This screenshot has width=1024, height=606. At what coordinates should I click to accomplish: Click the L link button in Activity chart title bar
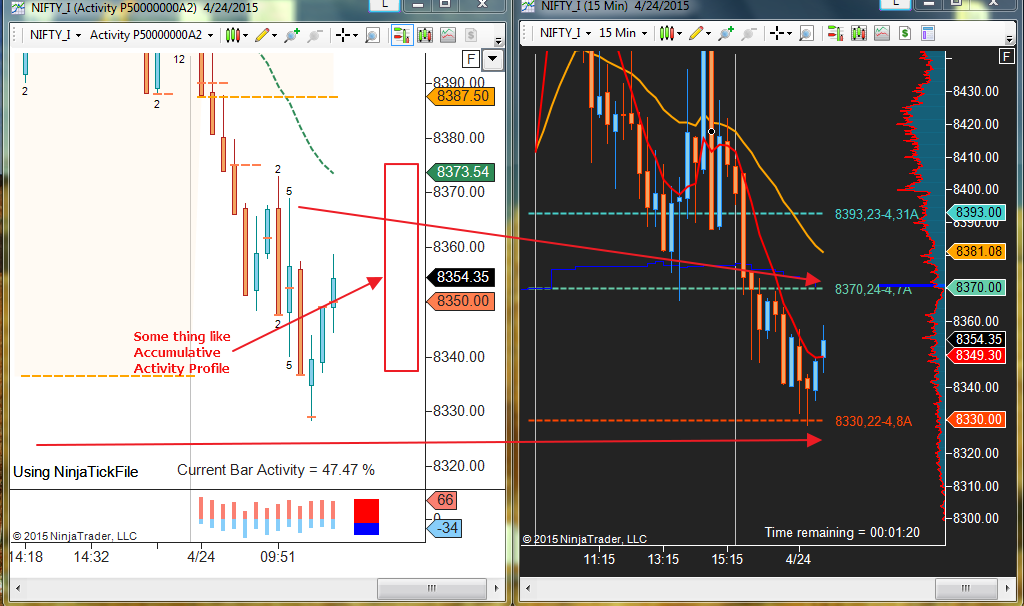tap(385, 5)
